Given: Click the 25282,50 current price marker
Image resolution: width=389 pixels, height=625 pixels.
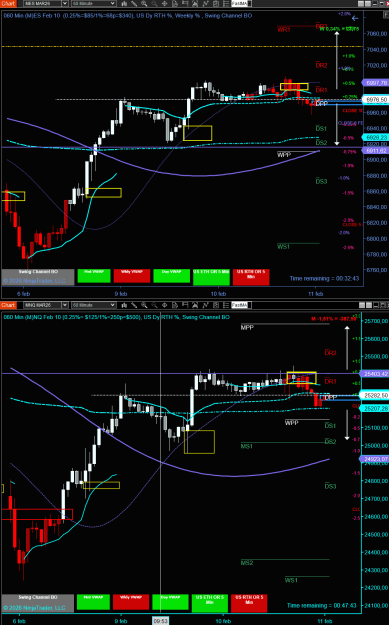Looking at the screenshot, I should click(x=374, y=395).
